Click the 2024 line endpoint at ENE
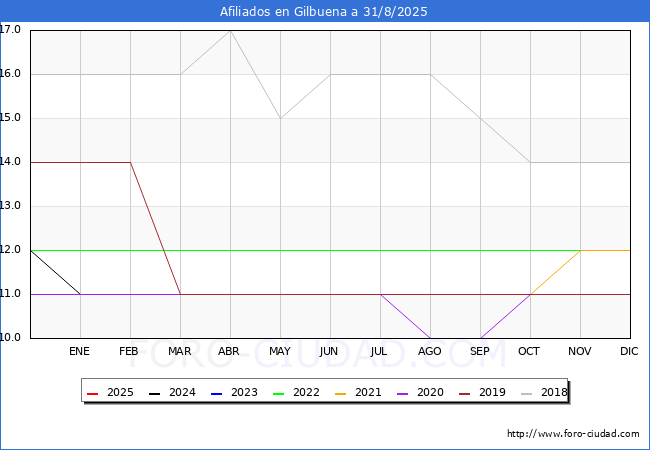This screenshot has height=450, width=650. [80, 294]
